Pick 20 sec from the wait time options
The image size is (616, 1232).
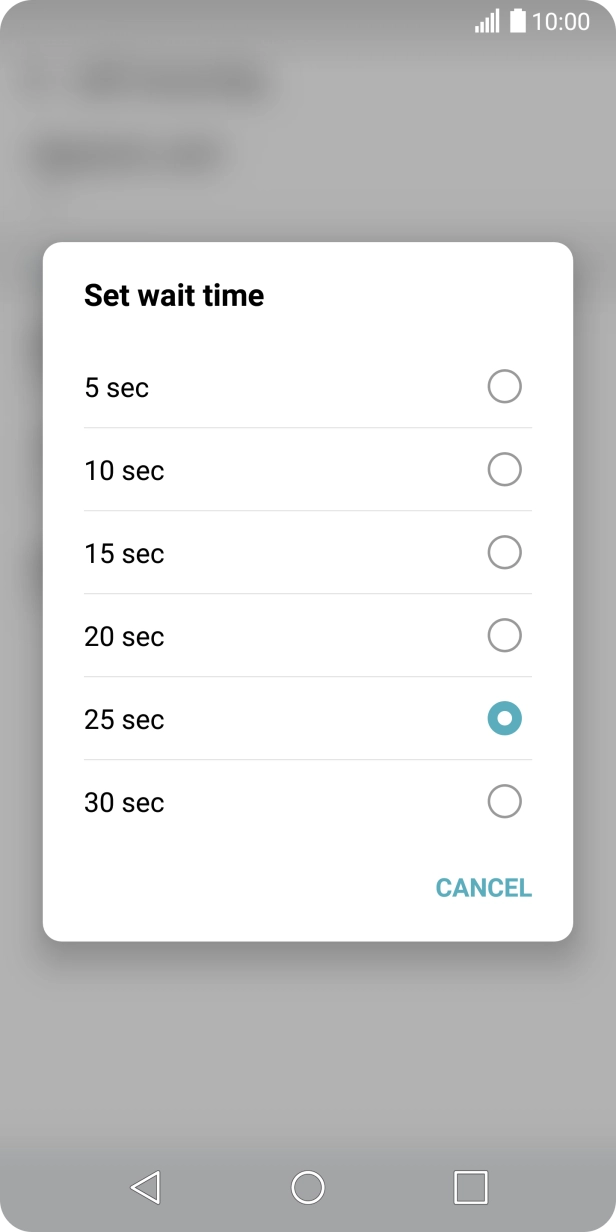[x=504, y=635]
